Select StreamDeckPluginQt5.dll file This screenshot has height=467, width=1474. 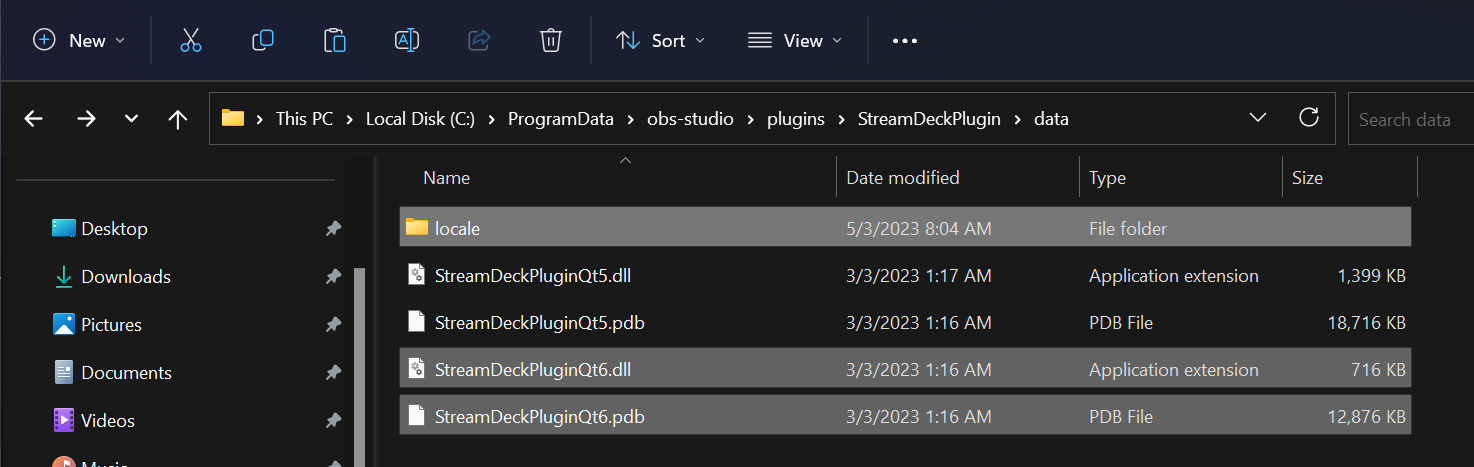coord(905,275)
